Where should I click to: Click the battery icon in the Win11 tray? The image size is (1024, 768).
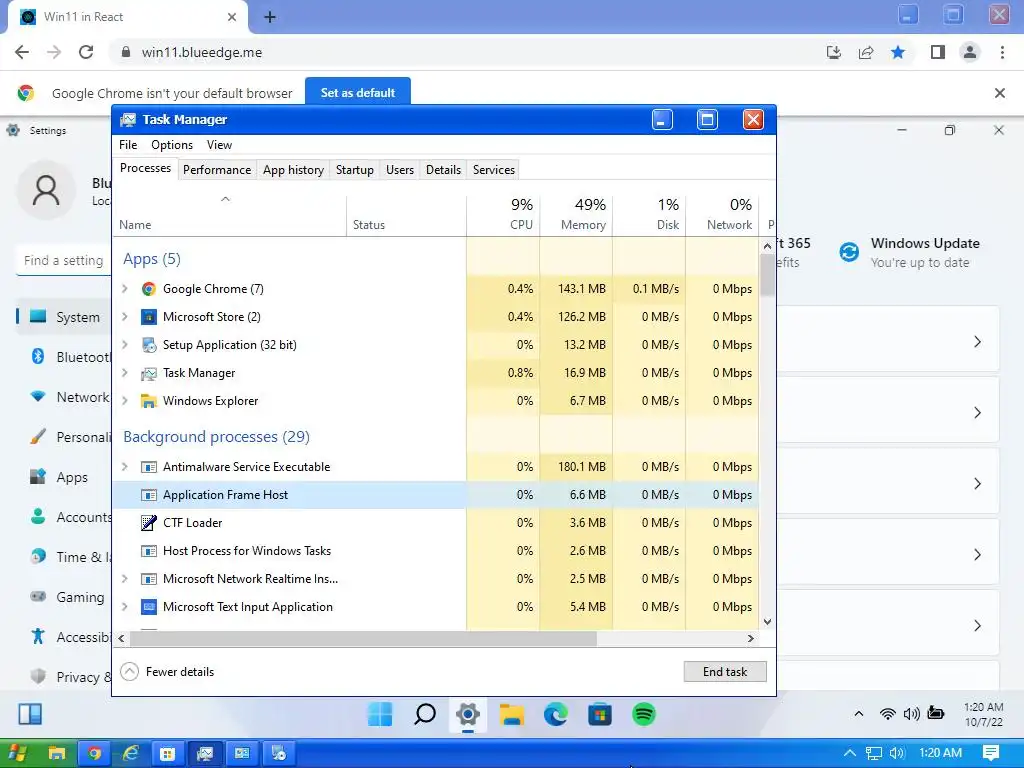[x=936, y=713]
